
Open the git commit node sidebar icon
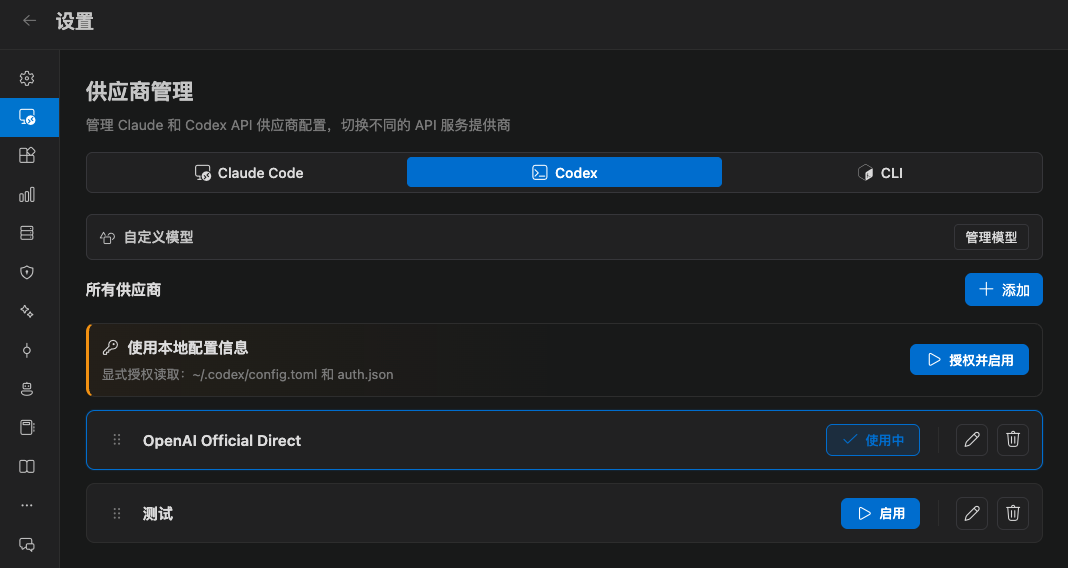click(27, 350)
